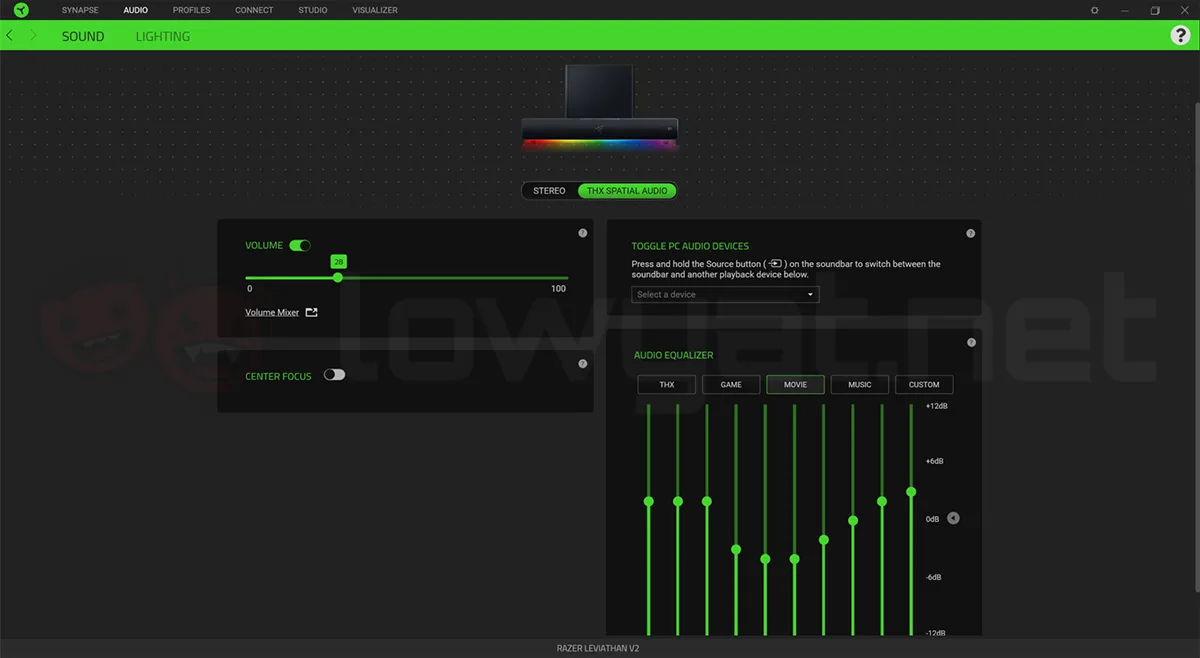
Task: Open the Volume Mixer link
Action: pos(272,313)
